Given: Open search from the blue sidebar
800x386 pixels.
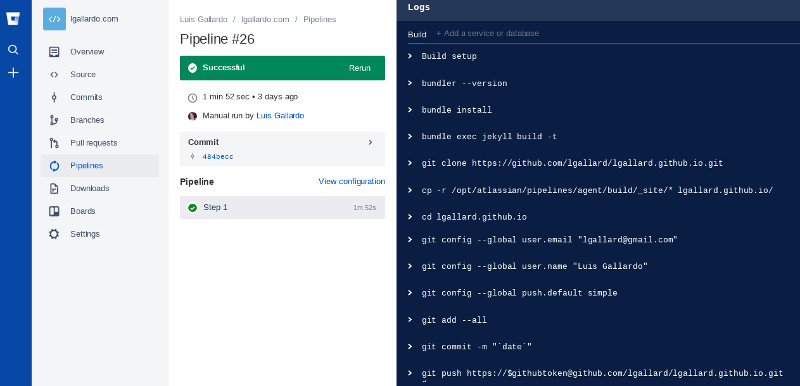Looking at the screenshot, I should [13, 49].
